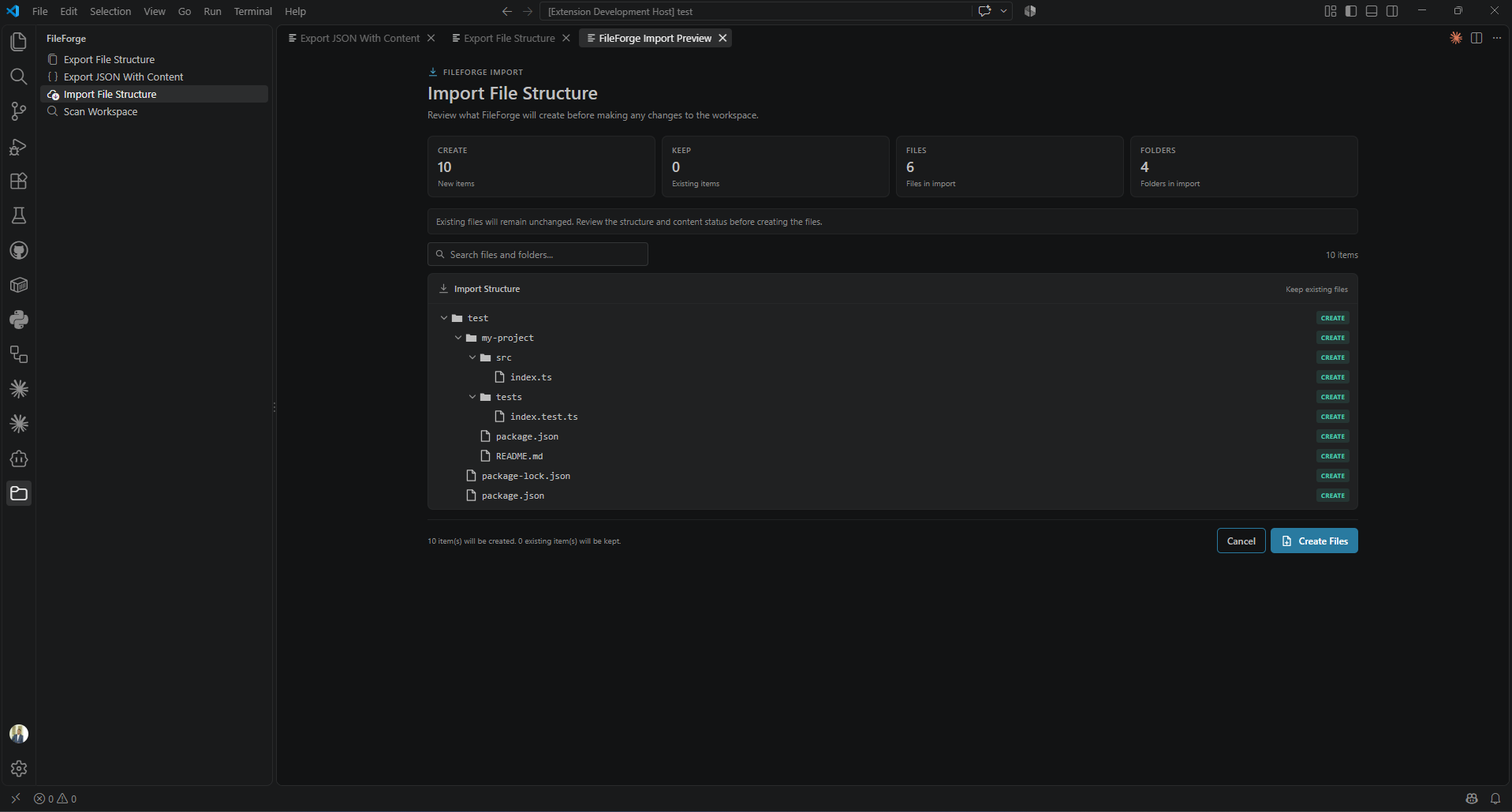This screenshot has height=812, width=1512.
Task: Select index.test.ts file row
Action: coord(893,417)
